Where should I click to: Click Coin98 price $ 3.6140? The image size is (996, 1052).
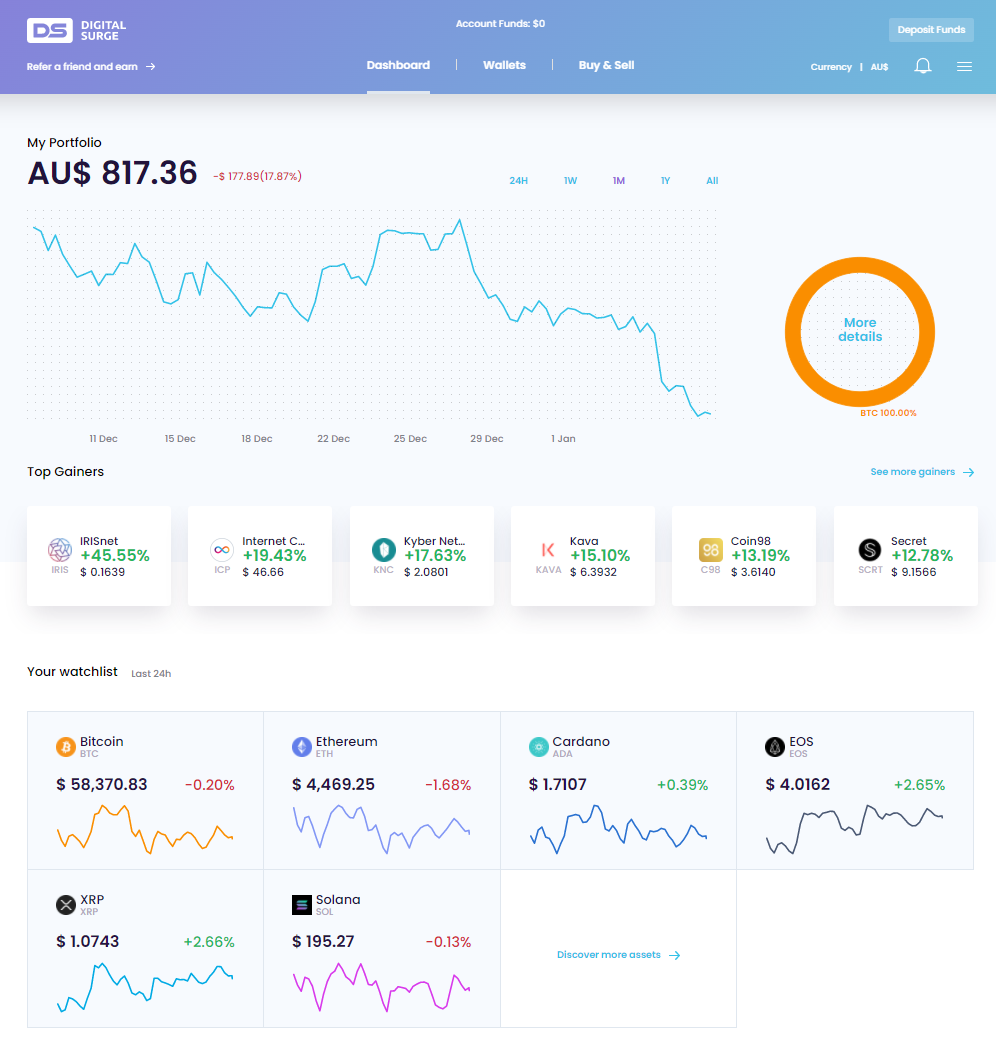pyautogui.click(x=753, y=572)
